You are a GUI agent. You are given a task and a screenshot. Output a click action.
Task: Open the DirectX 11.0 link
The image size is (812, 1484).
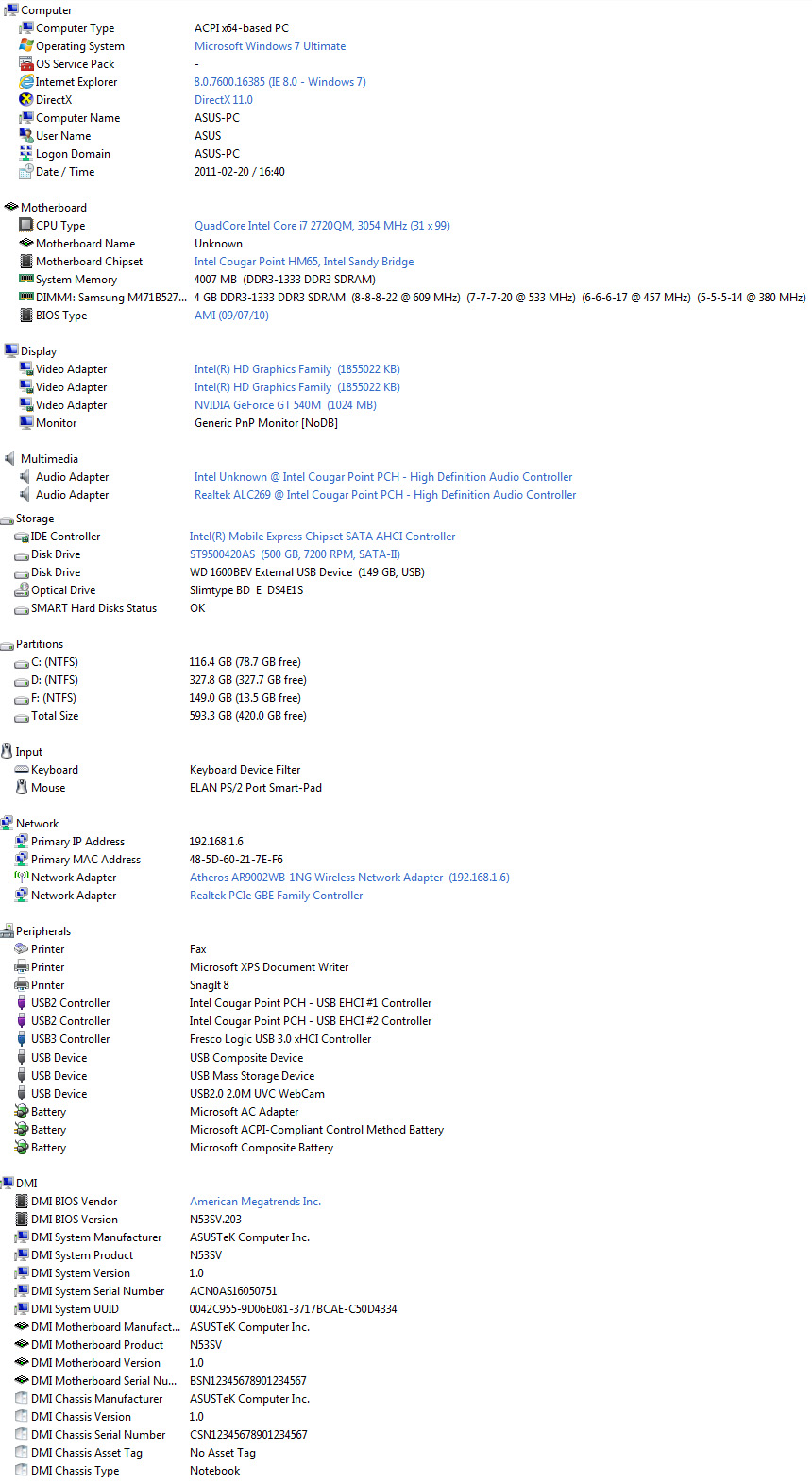tap(224, 99)
